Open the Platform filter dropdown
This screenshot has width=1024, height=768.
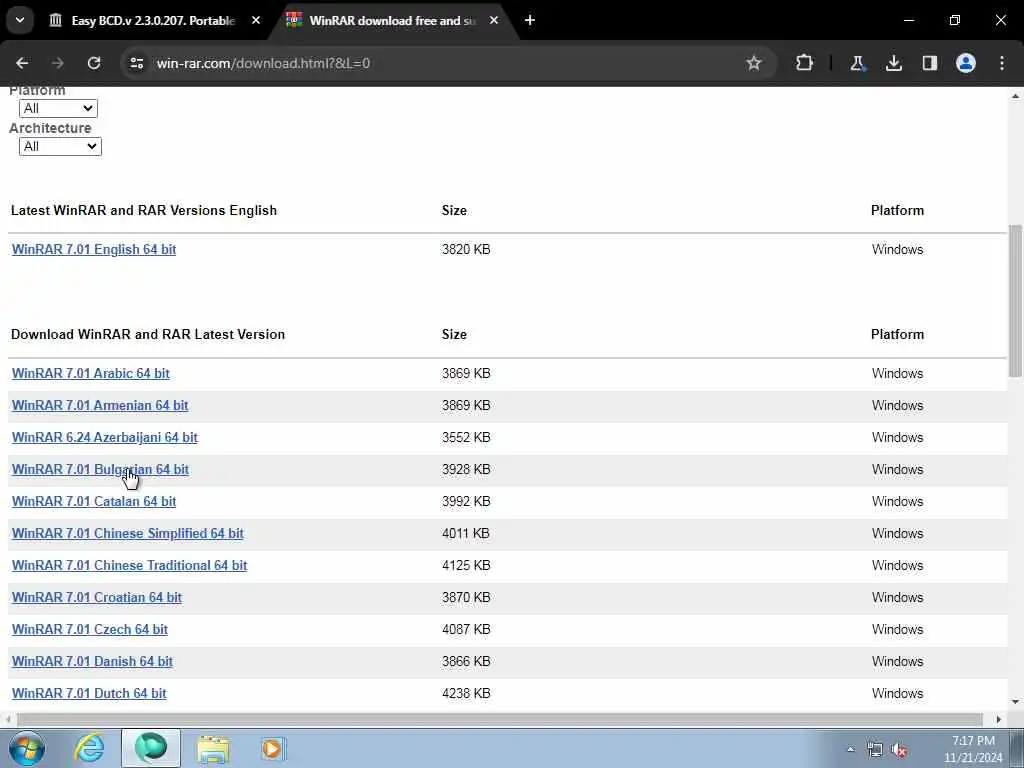pyautogui.click(x=58, y=108)
